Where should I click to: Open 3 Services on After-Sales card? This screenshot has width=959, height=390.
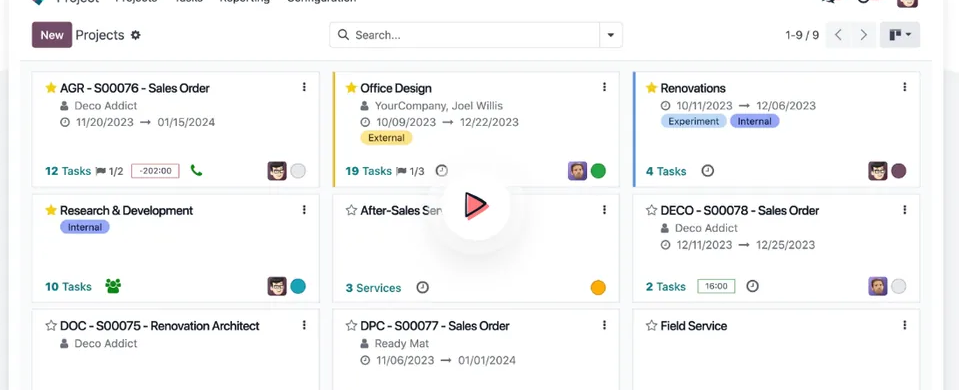coord(373,288)
